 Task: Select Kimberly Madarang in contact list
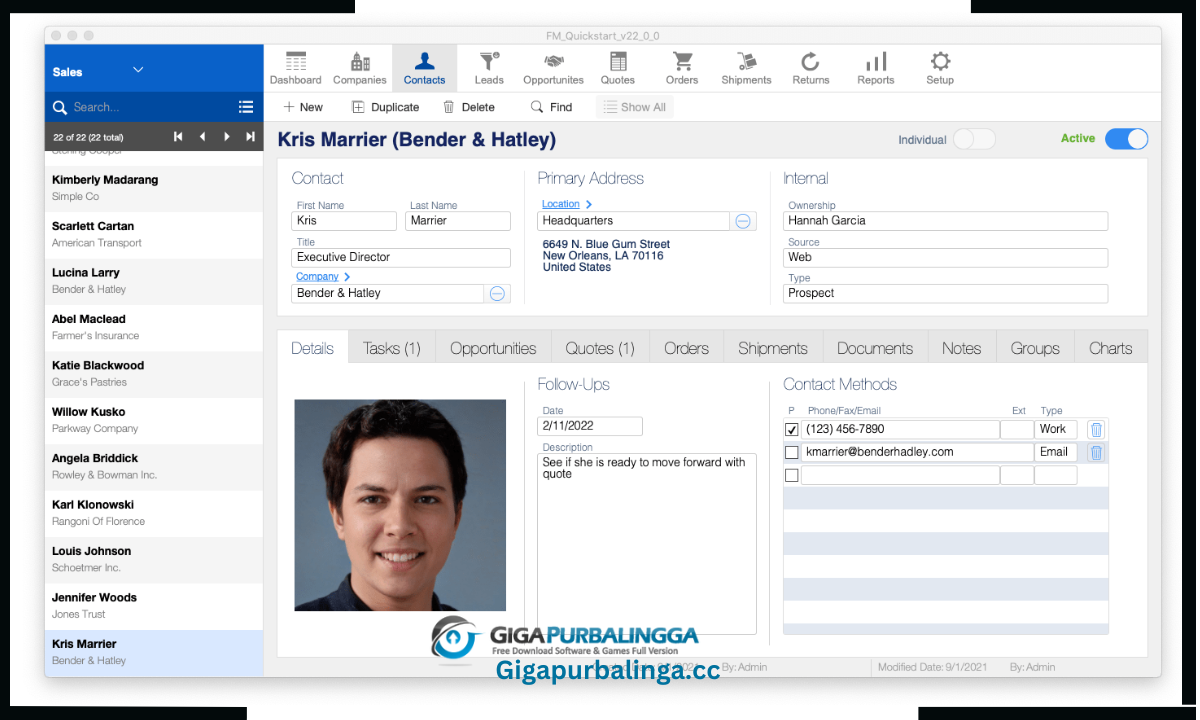coord(154,188)
